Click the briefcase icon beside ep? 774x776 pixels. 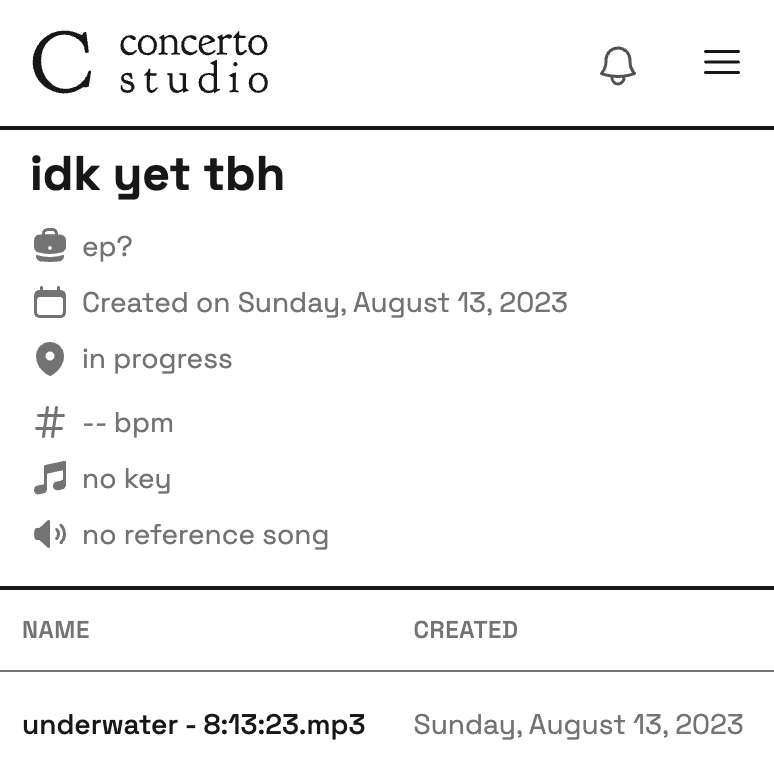(x=49, y=245)
